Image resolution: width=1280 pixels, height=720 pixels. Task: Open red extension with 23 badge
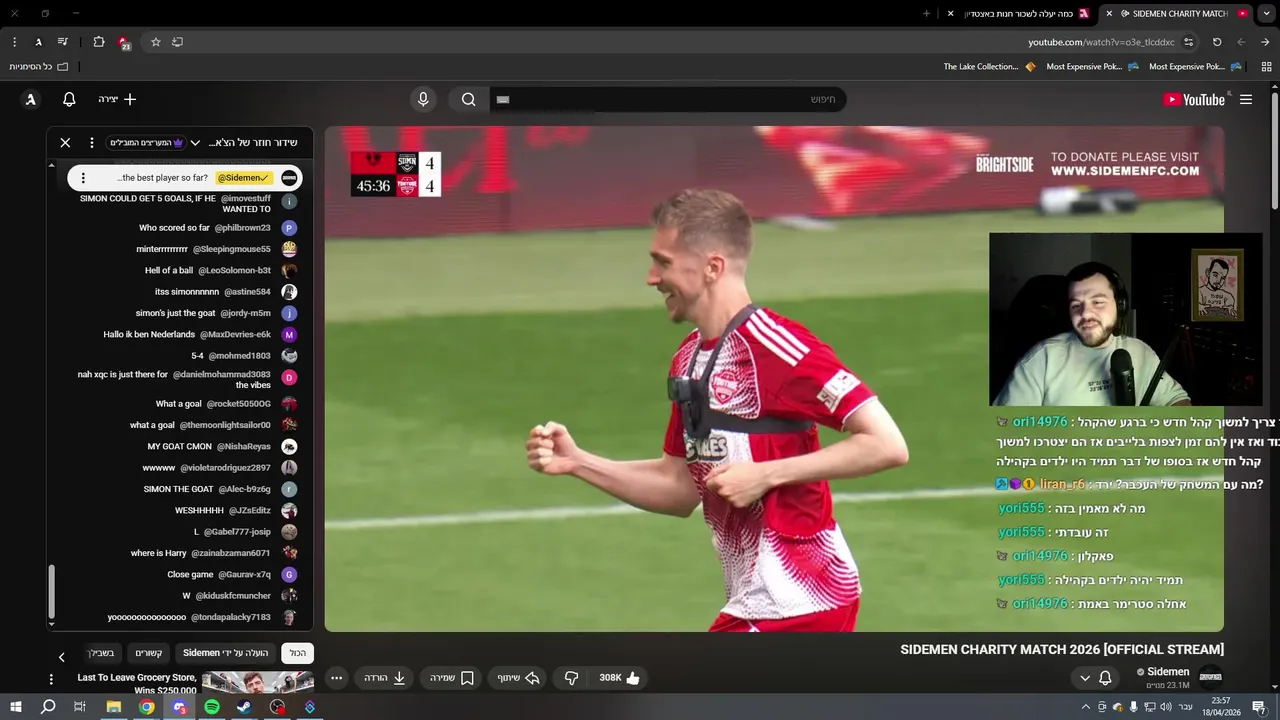click(123, 42)
